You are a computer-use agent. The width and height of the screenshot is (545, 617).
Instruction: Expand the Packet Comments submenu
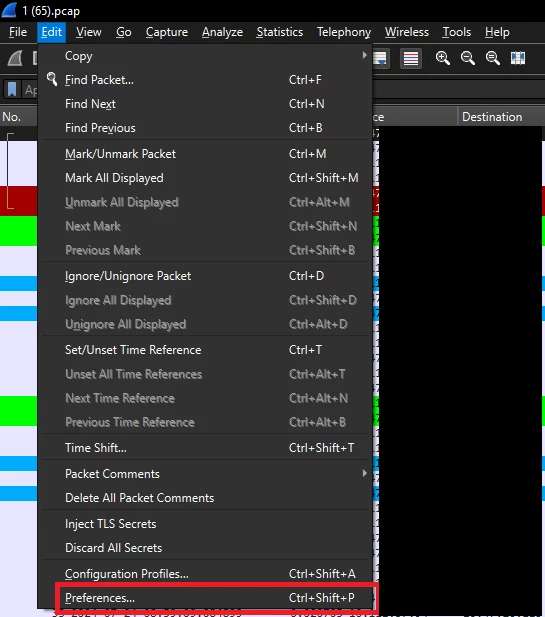click(205, 474)
